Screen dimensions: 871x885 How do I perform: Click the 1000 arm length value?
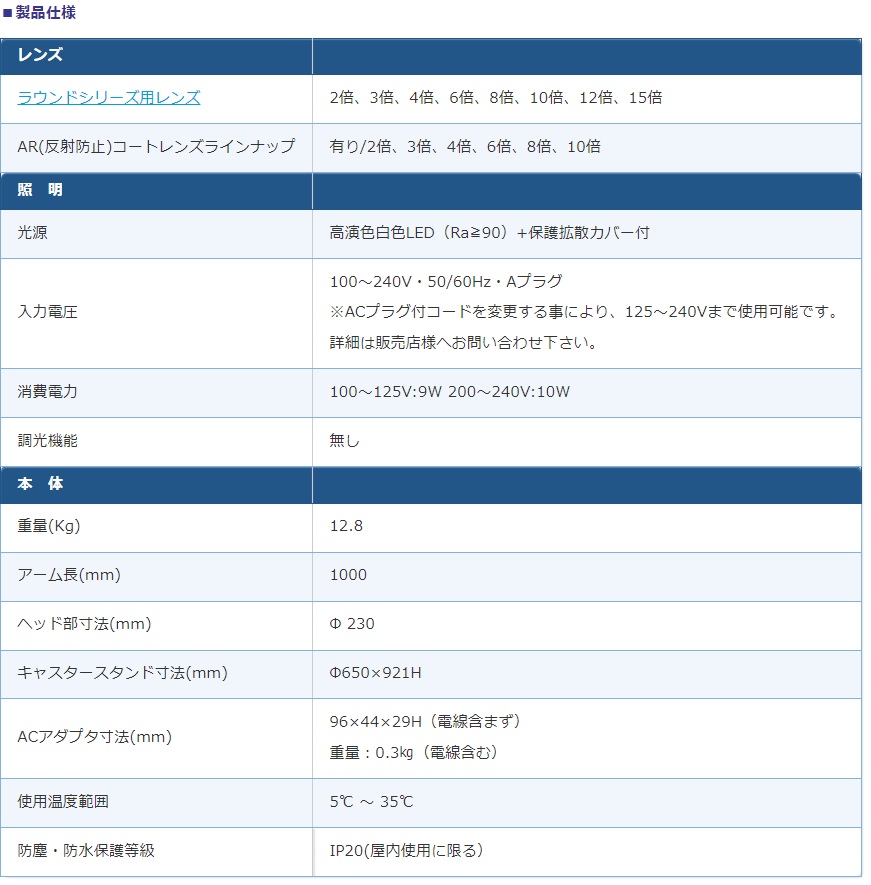(x=348, y=575)
